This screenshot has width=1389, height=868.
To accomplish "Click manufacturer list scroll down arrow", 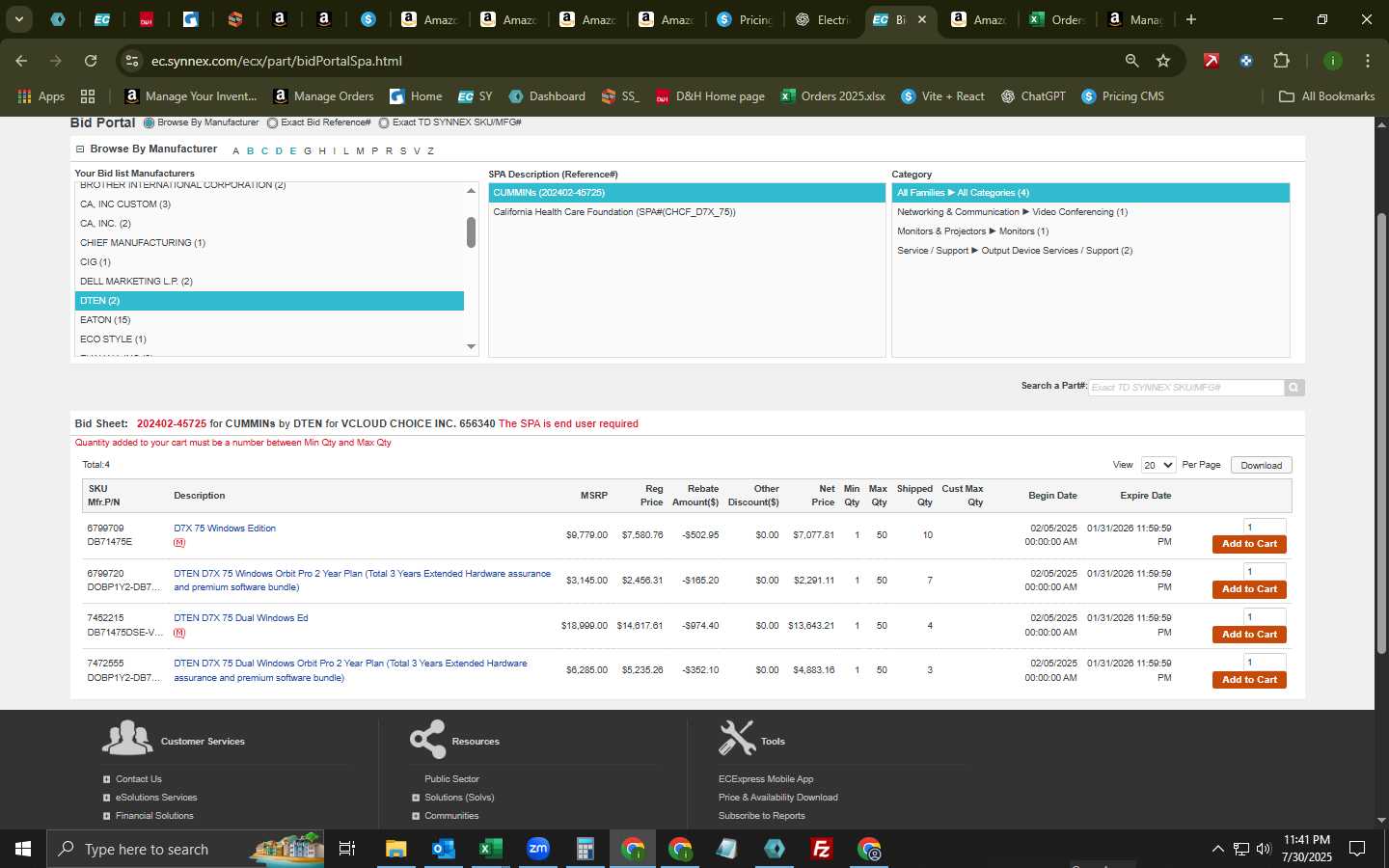I will pyautogui.click(x=471, y=346).
